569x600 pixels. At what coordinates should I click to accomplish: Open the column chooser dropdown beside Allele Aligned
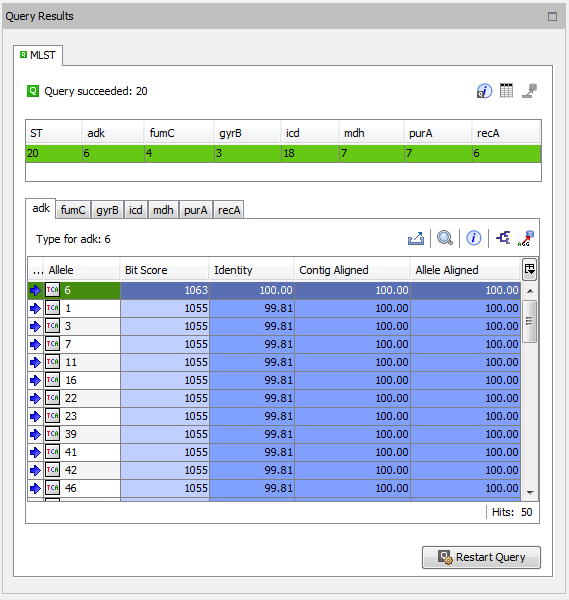pyautogui.click(x=530, y=269)
